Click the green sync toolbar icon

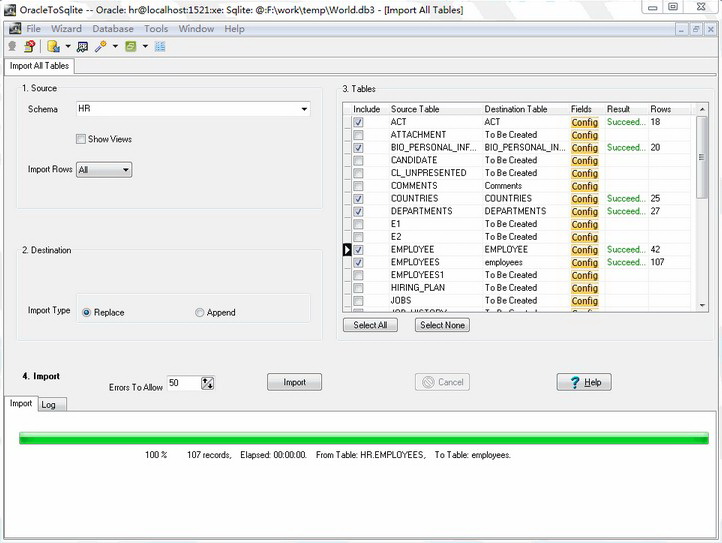pos(130,46)
